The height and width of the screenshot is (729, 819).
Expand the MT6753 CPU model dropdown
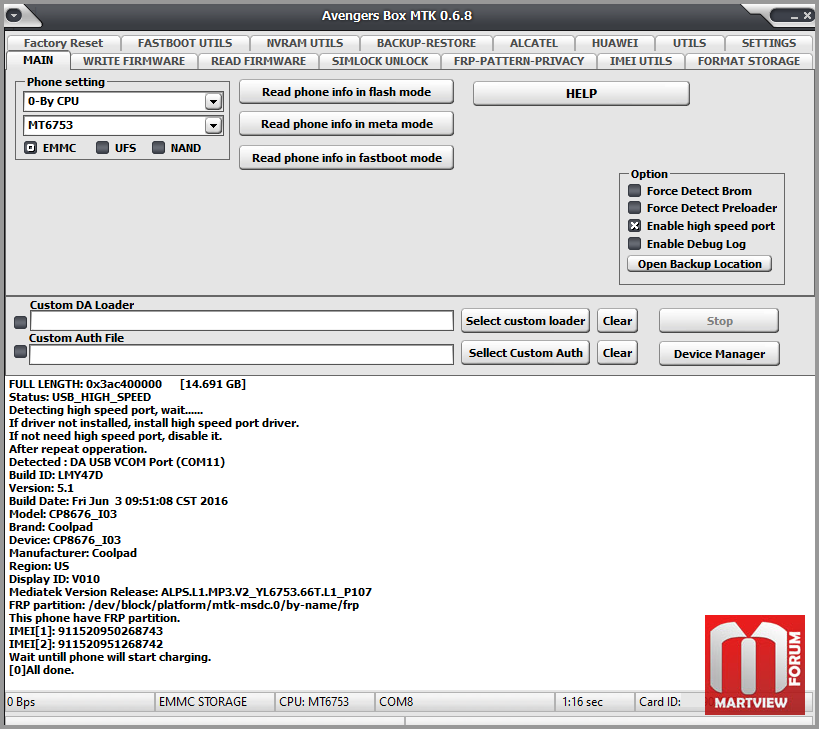213,125
